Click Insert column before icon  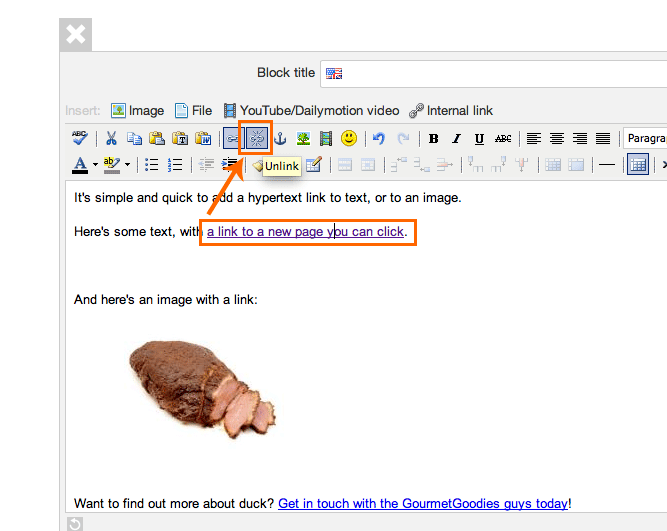pos(475,165)
